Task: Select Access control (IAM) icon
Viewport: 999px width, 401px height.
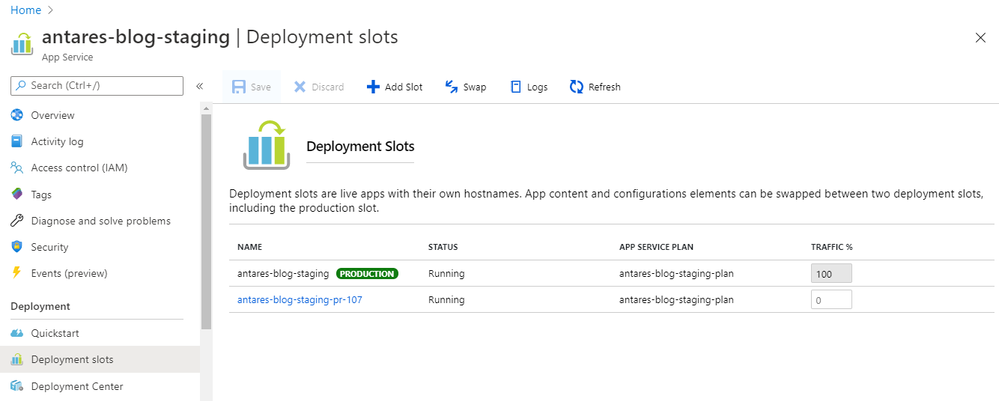Action: click(17, 168)
